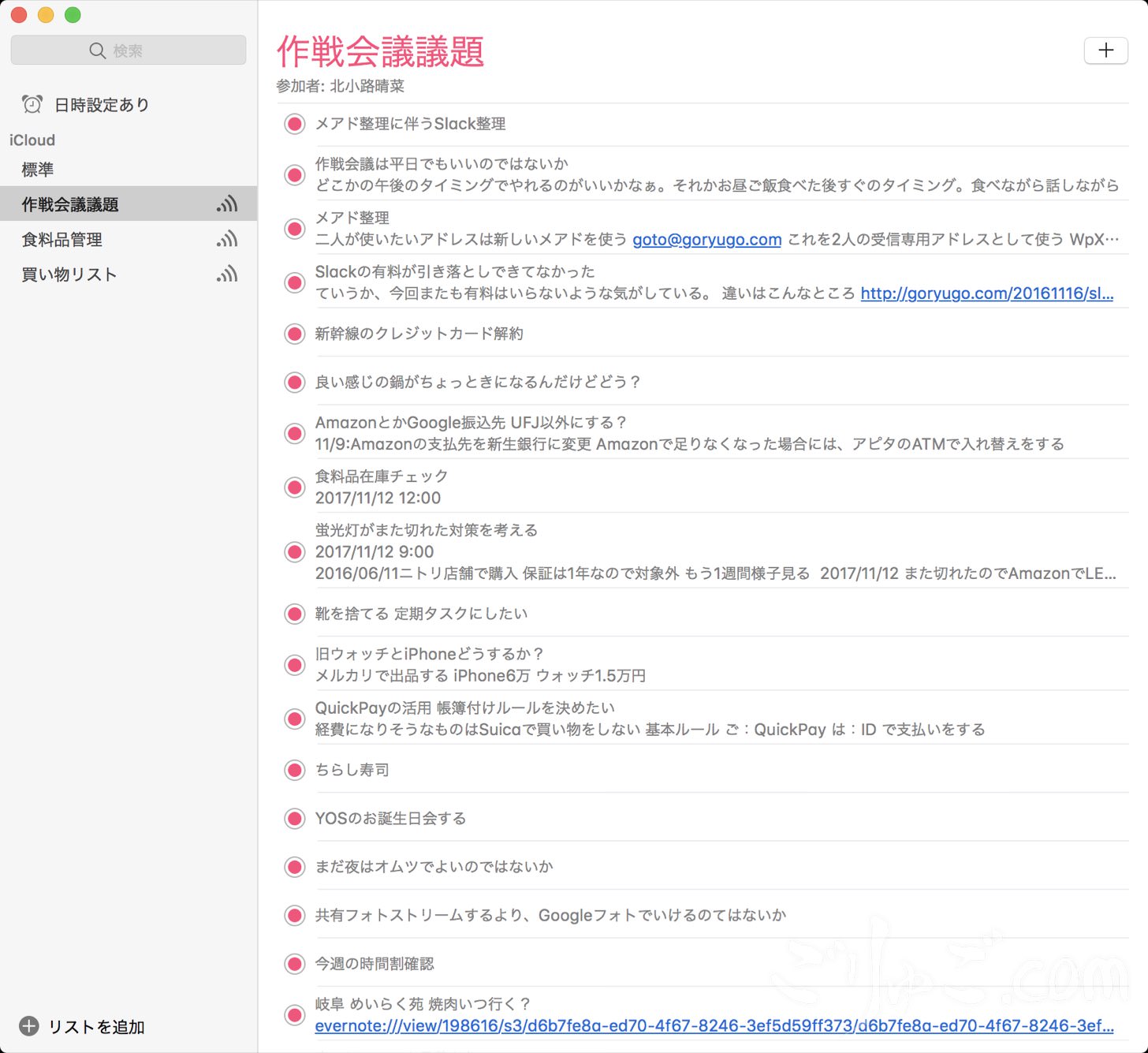Open the 食料品管理 list
This screenshot has height=1053, width=1148.
tap(62, 239)
